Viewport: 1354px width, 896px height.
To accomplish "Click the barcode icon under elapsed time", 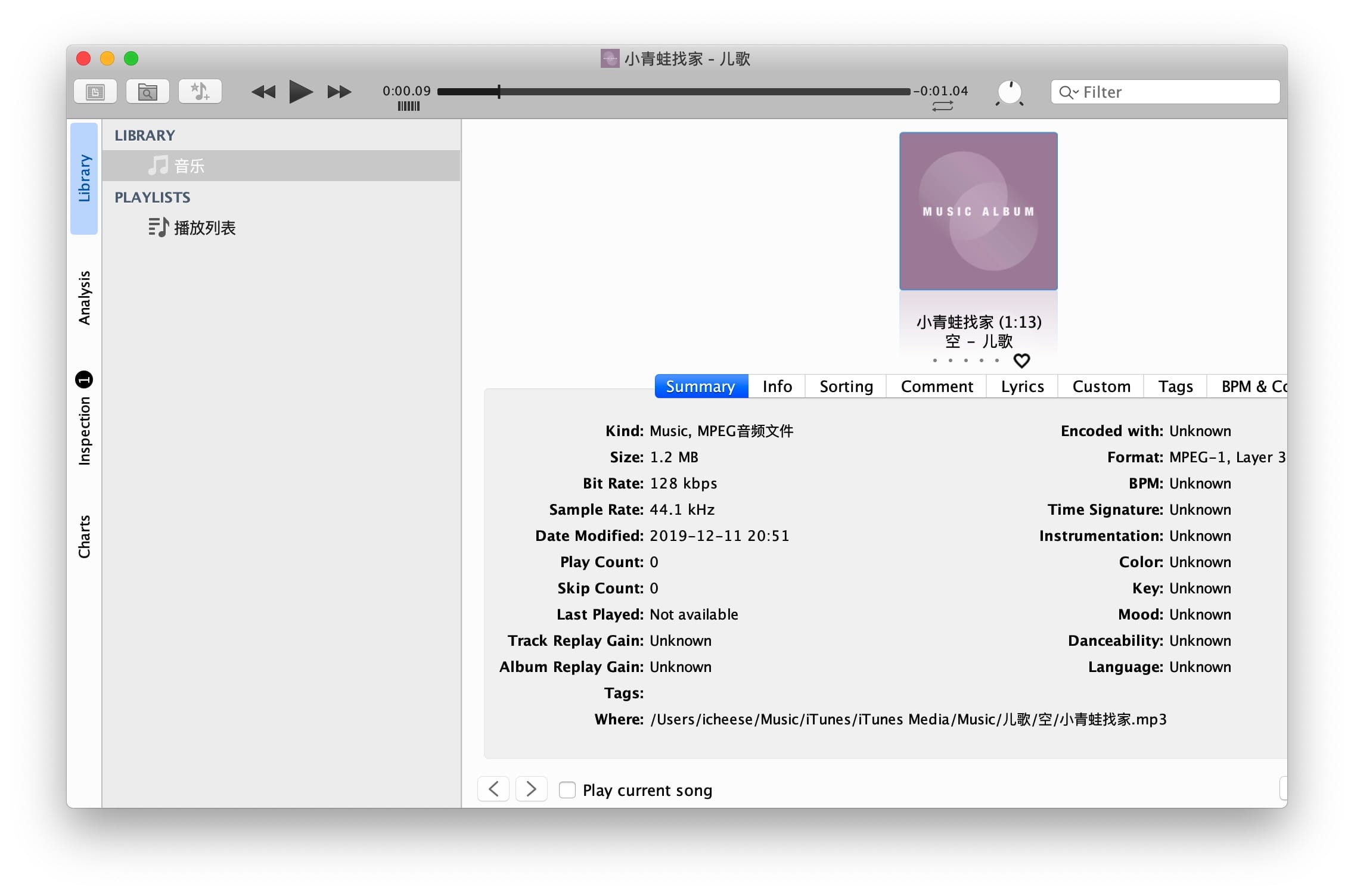I will pos(409,107).
